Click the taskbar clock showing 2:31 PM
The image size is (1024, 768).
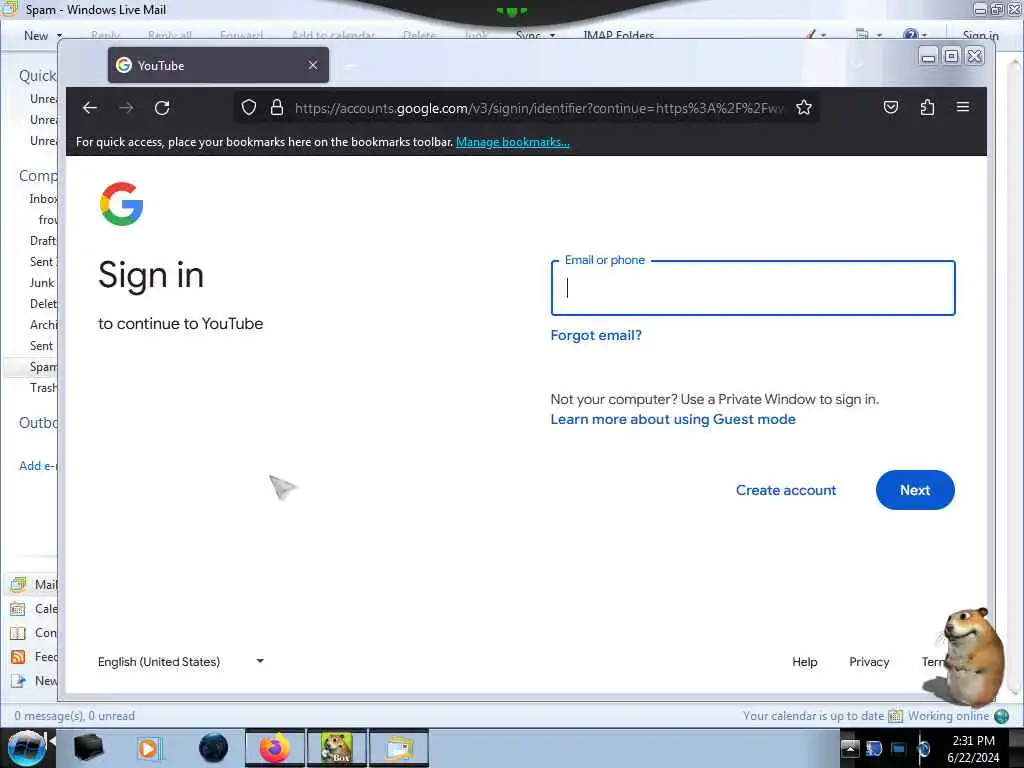point(973,748)
